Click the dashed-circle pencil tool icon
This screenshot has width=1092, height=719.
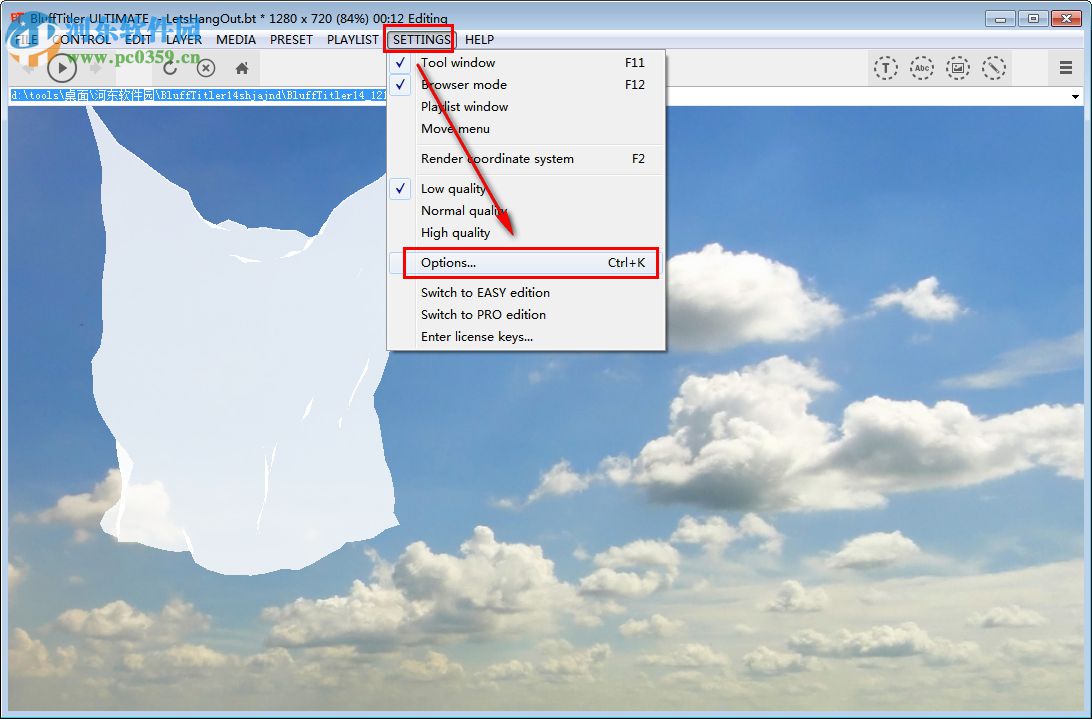[x=994, y=68]
